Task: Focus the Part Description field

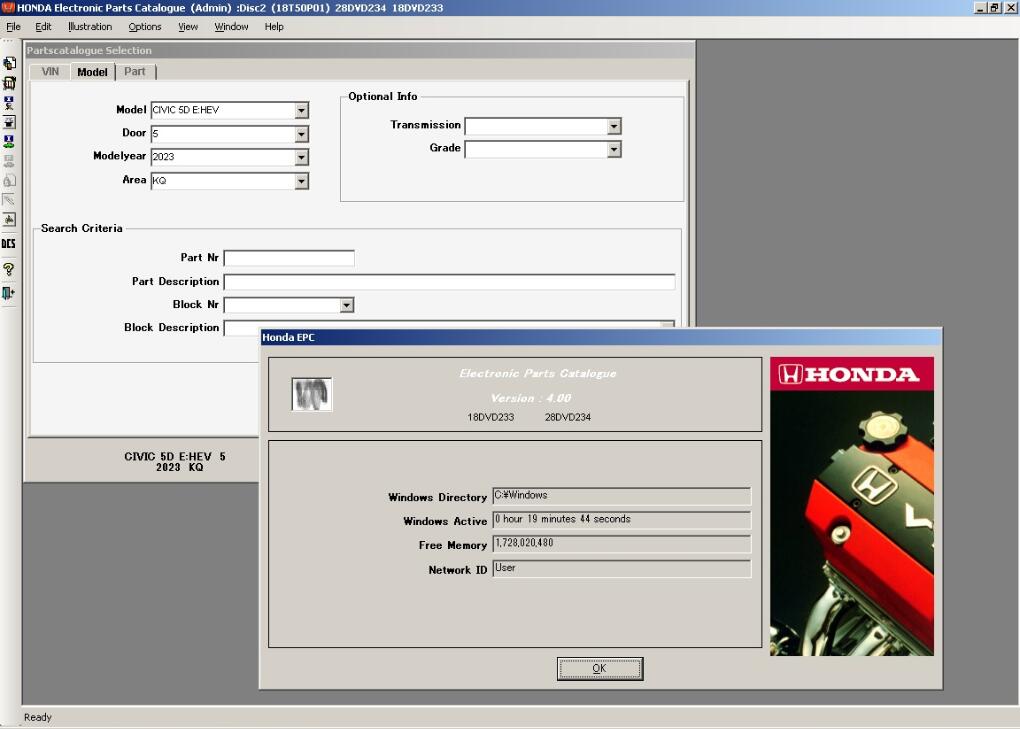Action: click(450, 282)
